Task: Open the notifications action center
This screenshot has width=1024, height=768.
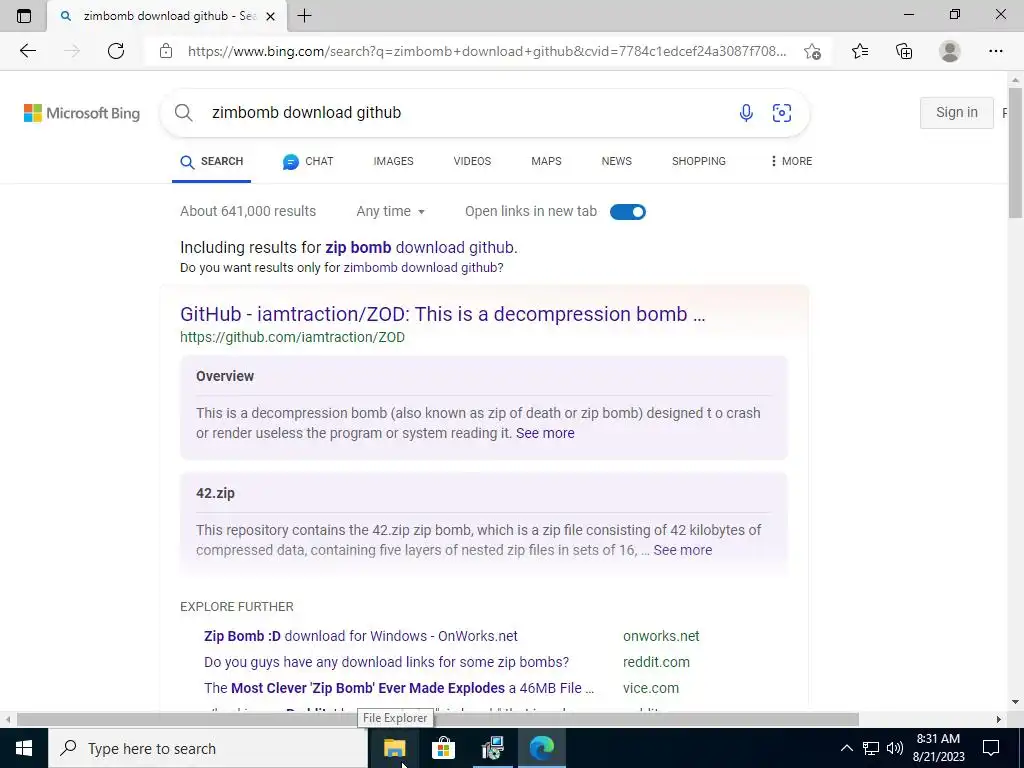Action: pos(991,748)
